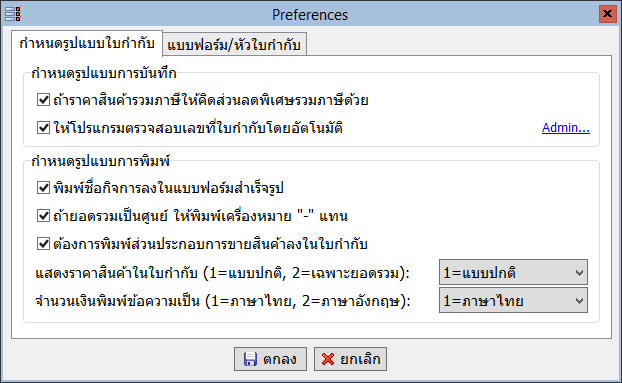Viewport: 622px width, 383px height.
Task: Switch to แบบฟอร์ม/หัวใบกำกับ tab
Action: pyautogui.click(x=234, y=44)
